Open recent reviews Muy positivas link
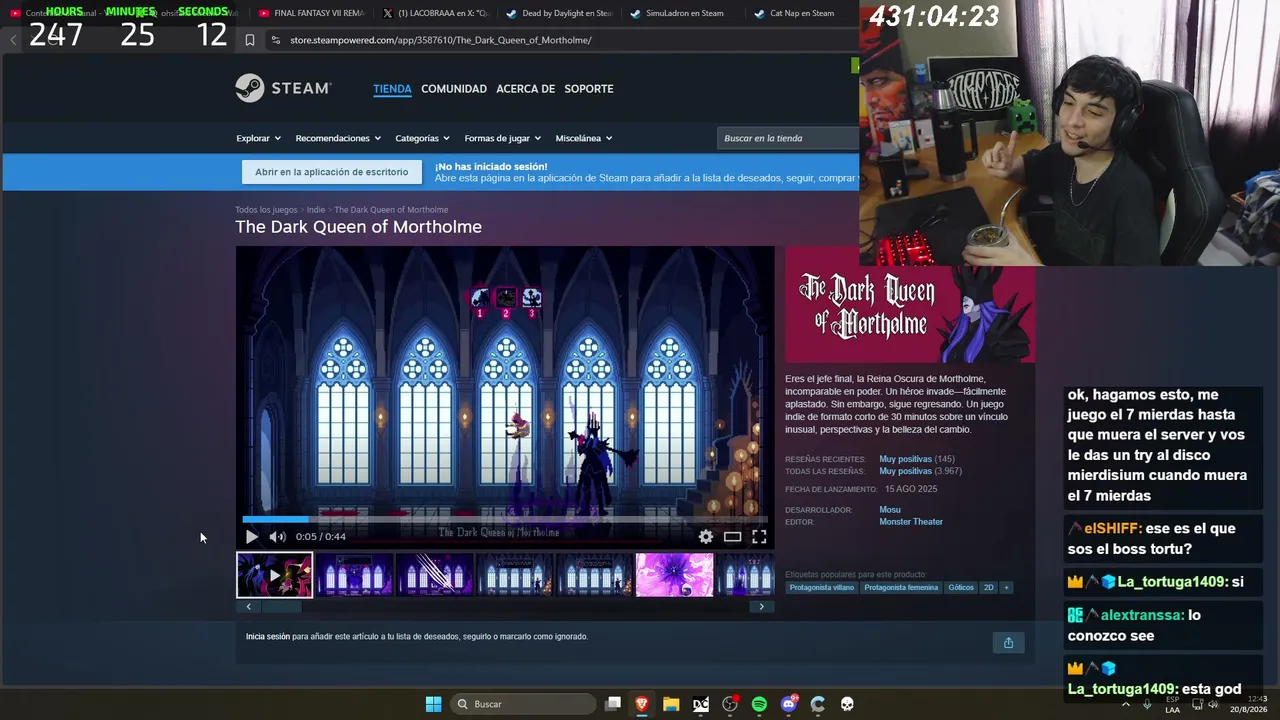Screen dimensions: 1280x720 click(905, 459)
